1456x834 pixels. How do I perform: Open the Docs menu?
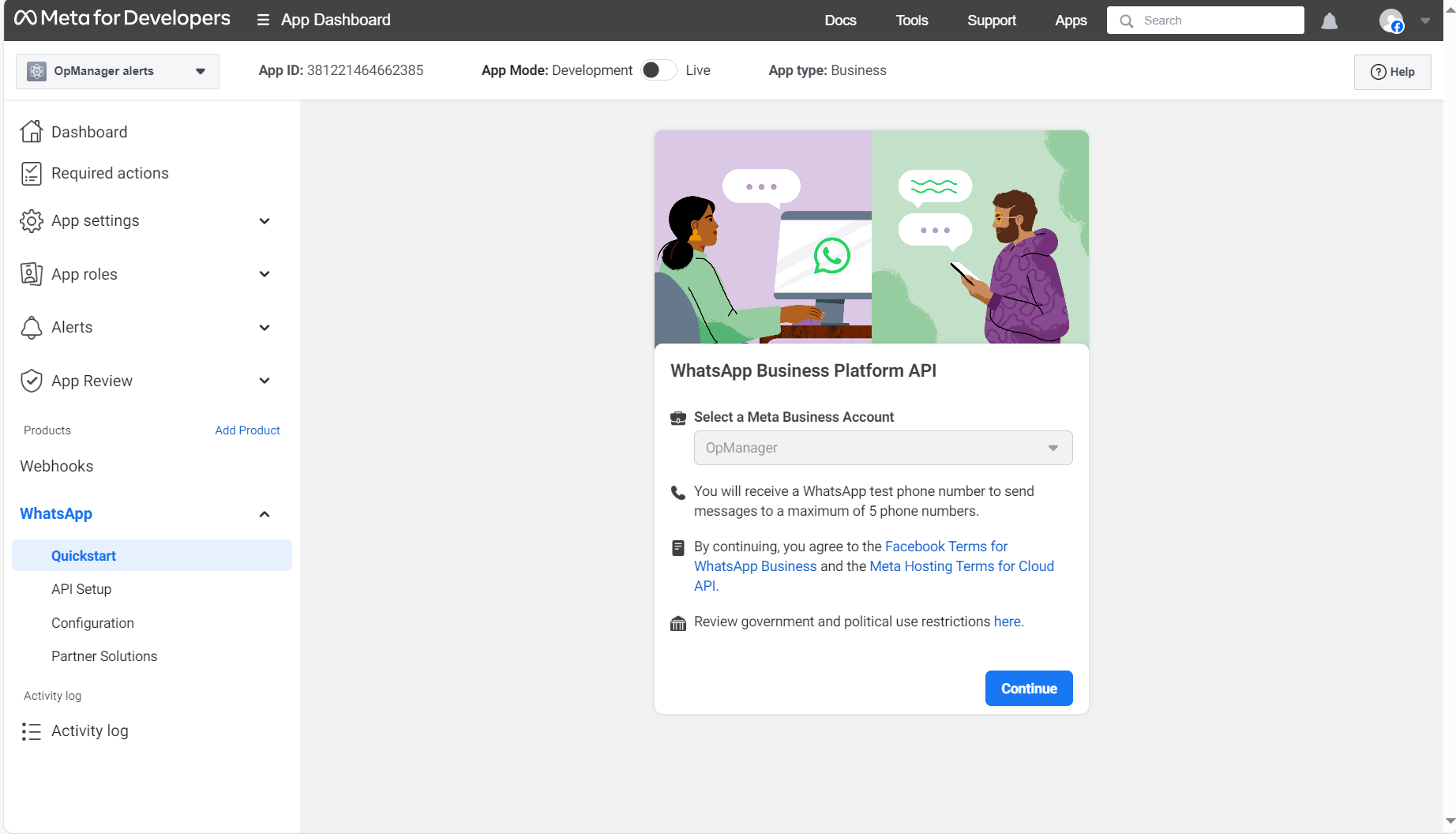tap(840, 21)
